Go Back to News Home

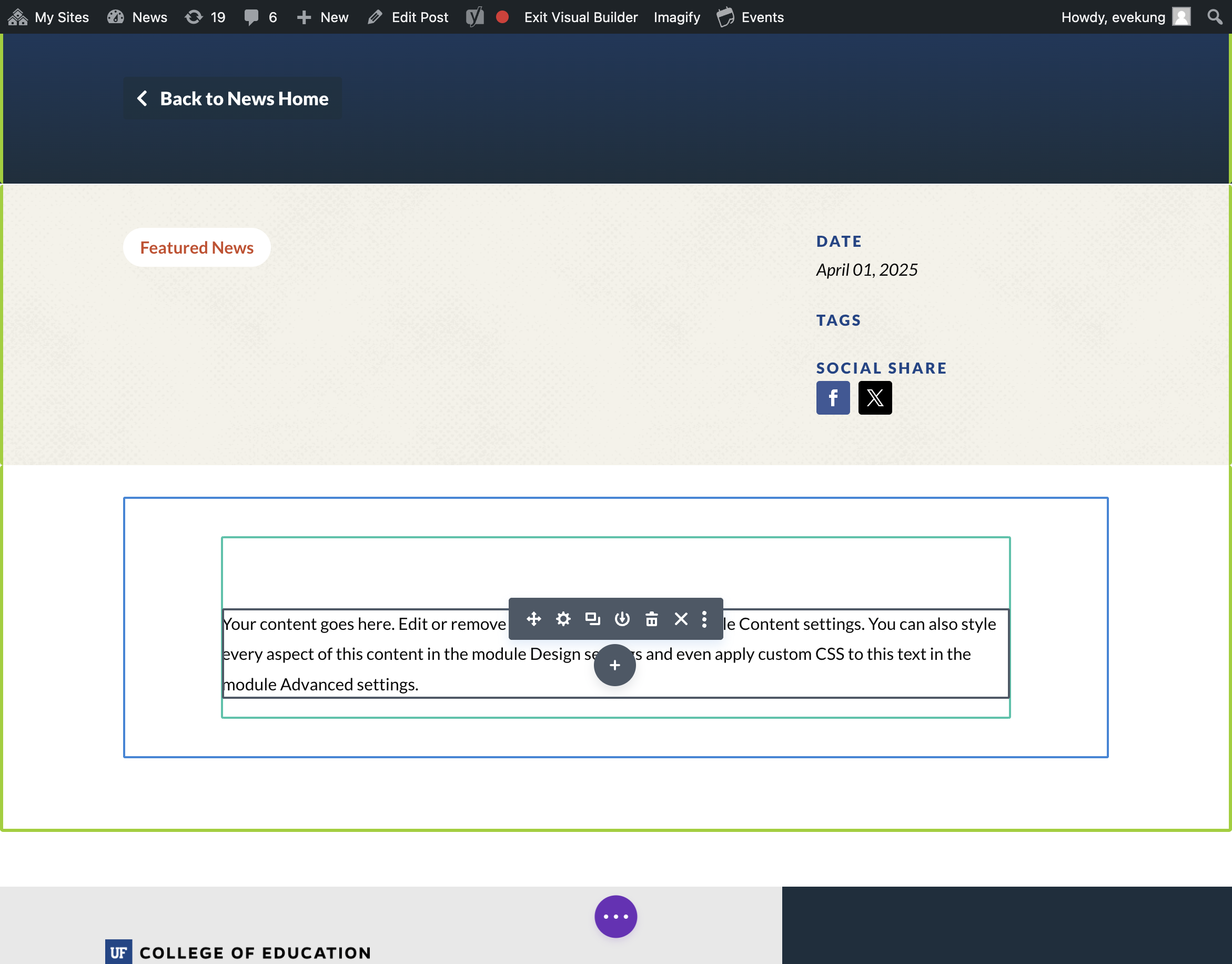tap(233, 98)
